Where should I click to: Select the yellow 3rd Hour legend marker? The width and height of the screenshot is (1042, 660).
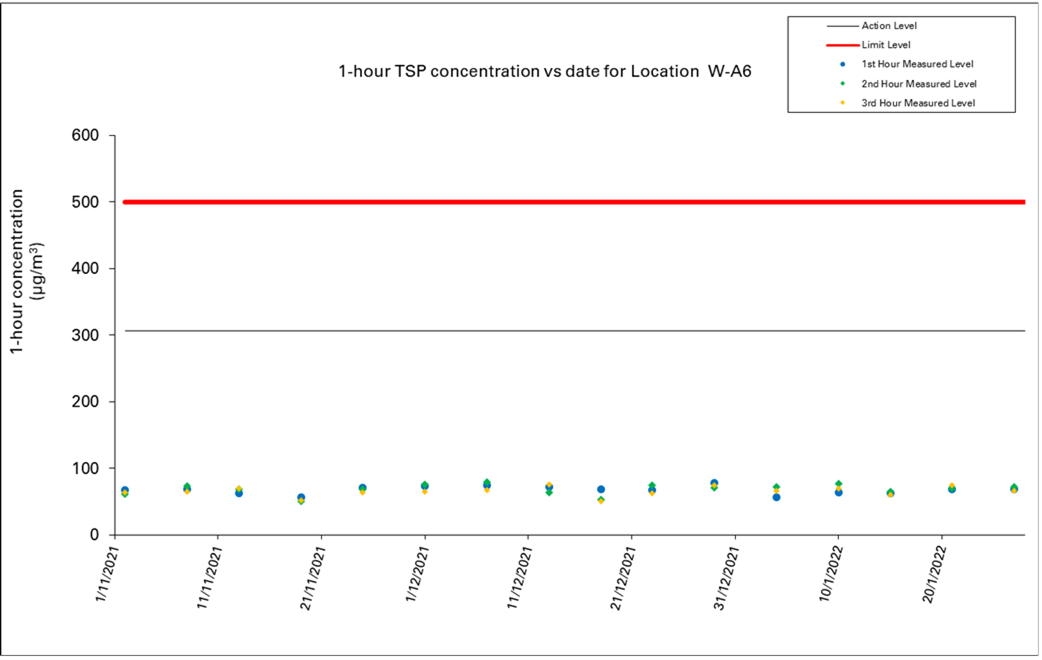841,103
